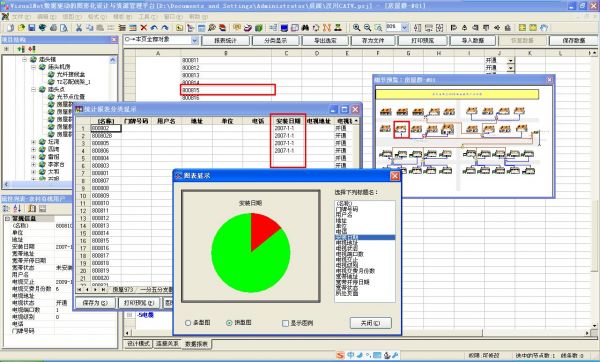Click the blue floppy-disk Save icon in toolbar

coord(32,28)
